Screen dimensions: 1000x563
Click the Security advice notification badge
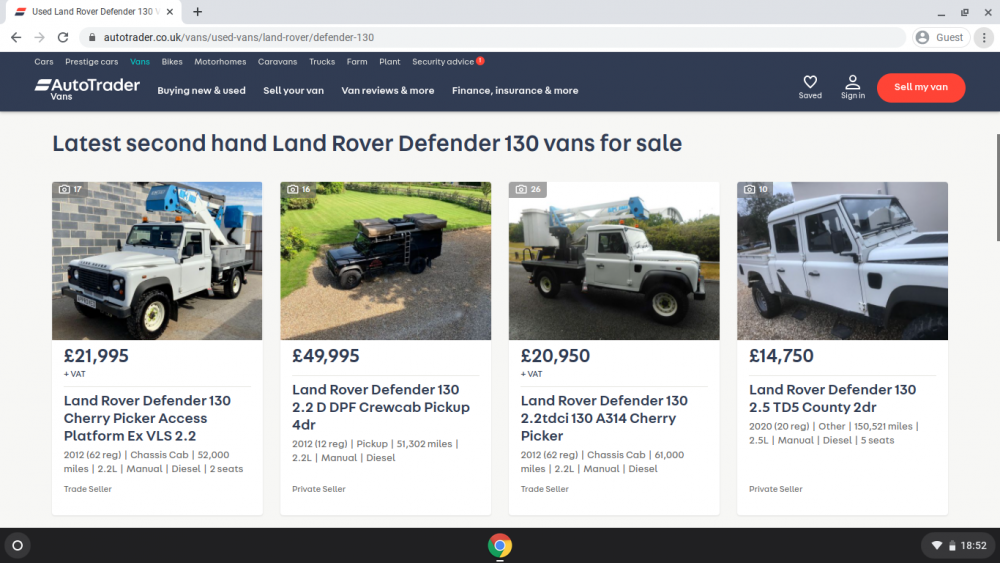[480, 61]
